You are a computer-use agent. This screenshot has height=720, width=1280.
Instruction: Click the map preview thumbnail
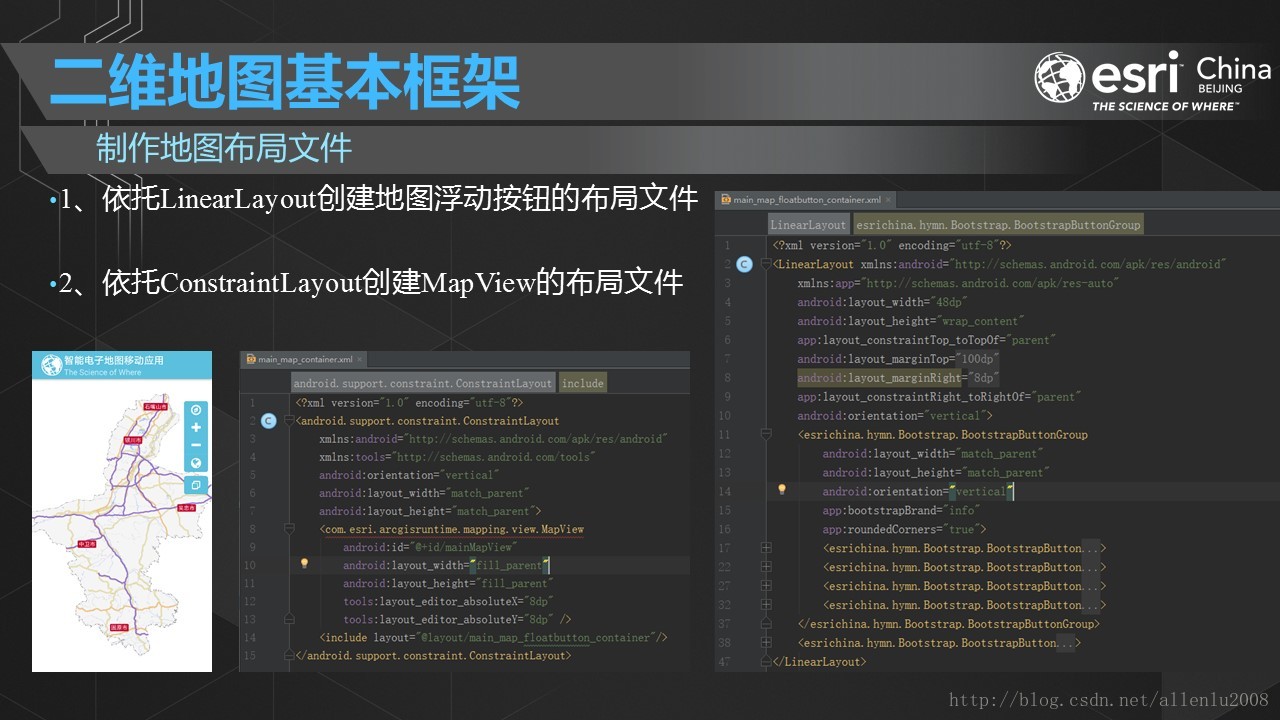coord(122,511)
